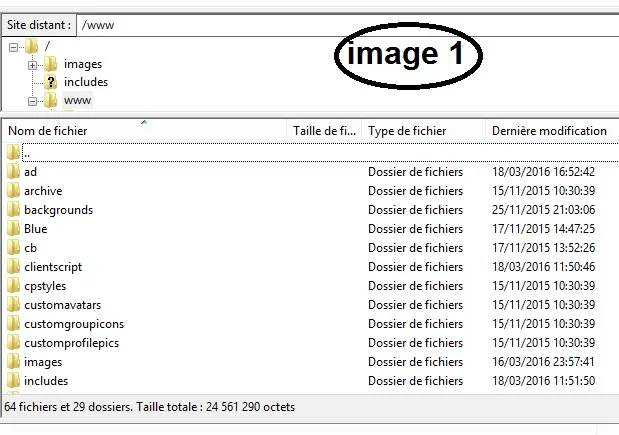Click the 'Site distant' path input field
Viewport: 619px width, 435px height.
click(x=340, y=22)
